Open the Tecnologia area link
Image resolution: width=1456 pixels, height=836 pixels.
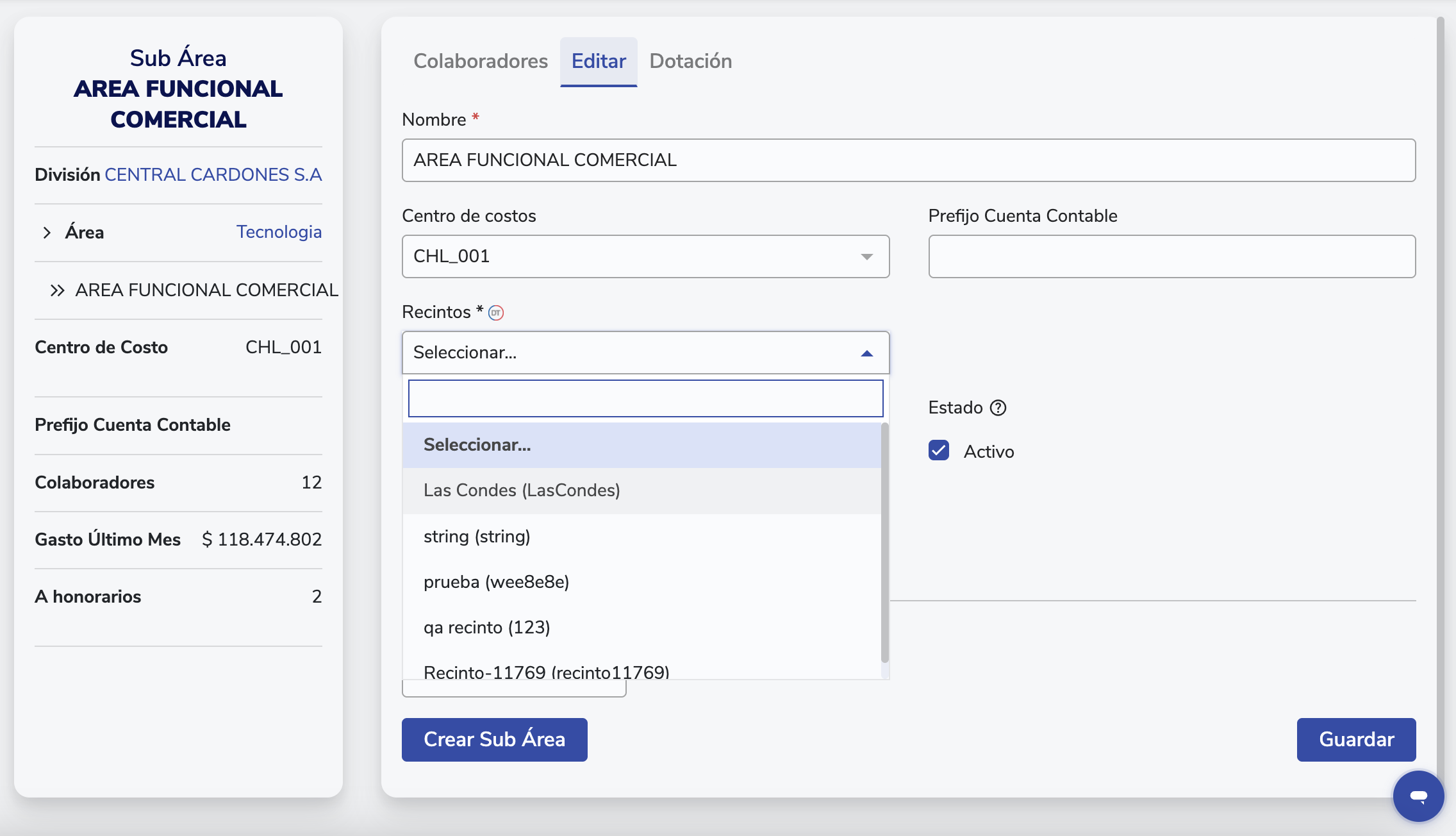(279, 232)
